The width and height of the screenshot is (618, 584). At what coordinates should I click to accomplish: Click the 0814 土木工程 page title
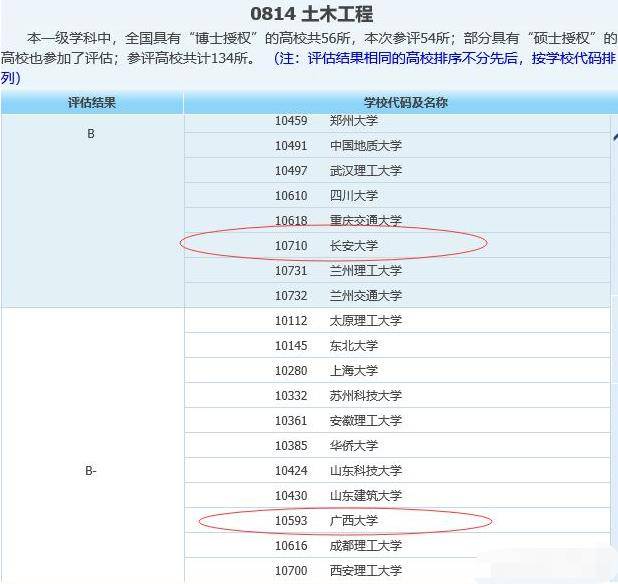coord(311,15)
